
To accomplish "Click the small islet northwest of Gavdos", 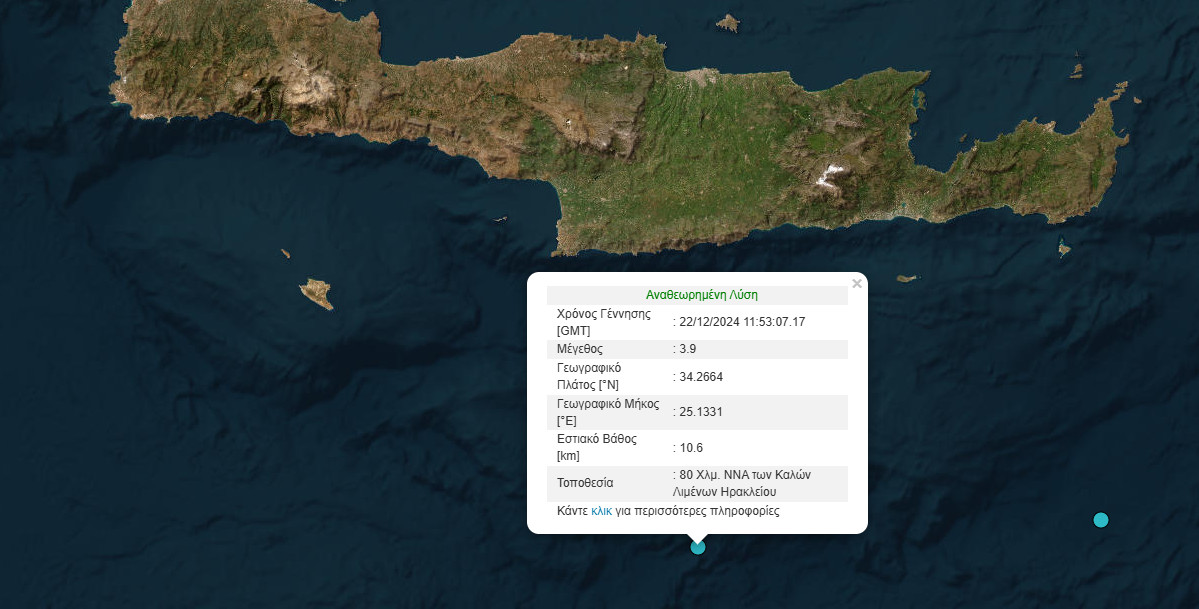I will (285, 254).
